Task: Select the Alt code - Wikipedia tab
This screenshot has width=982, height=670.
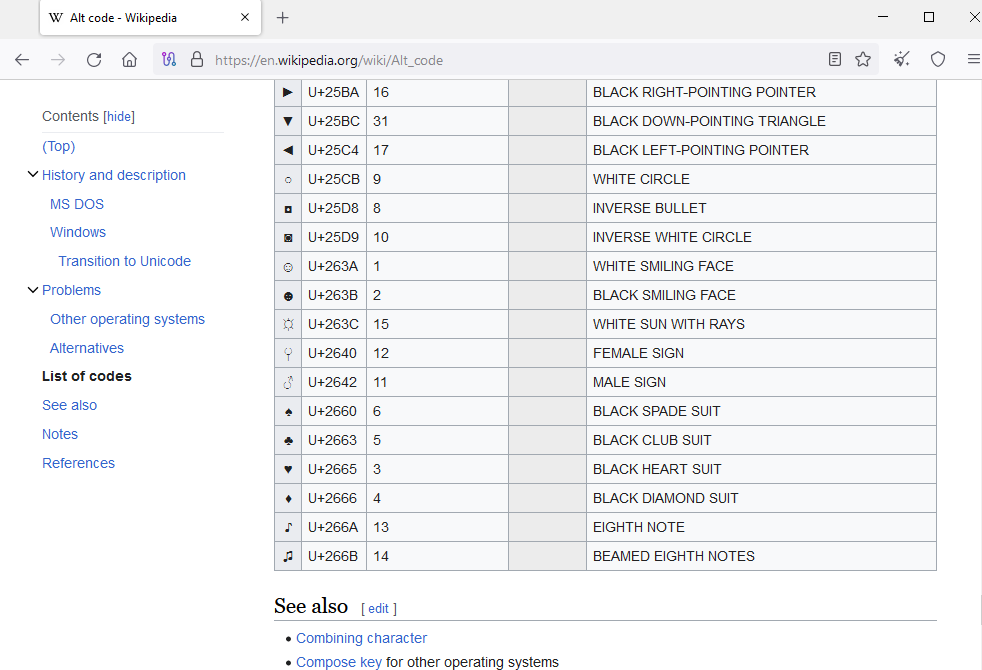Action: coord(150,18)
